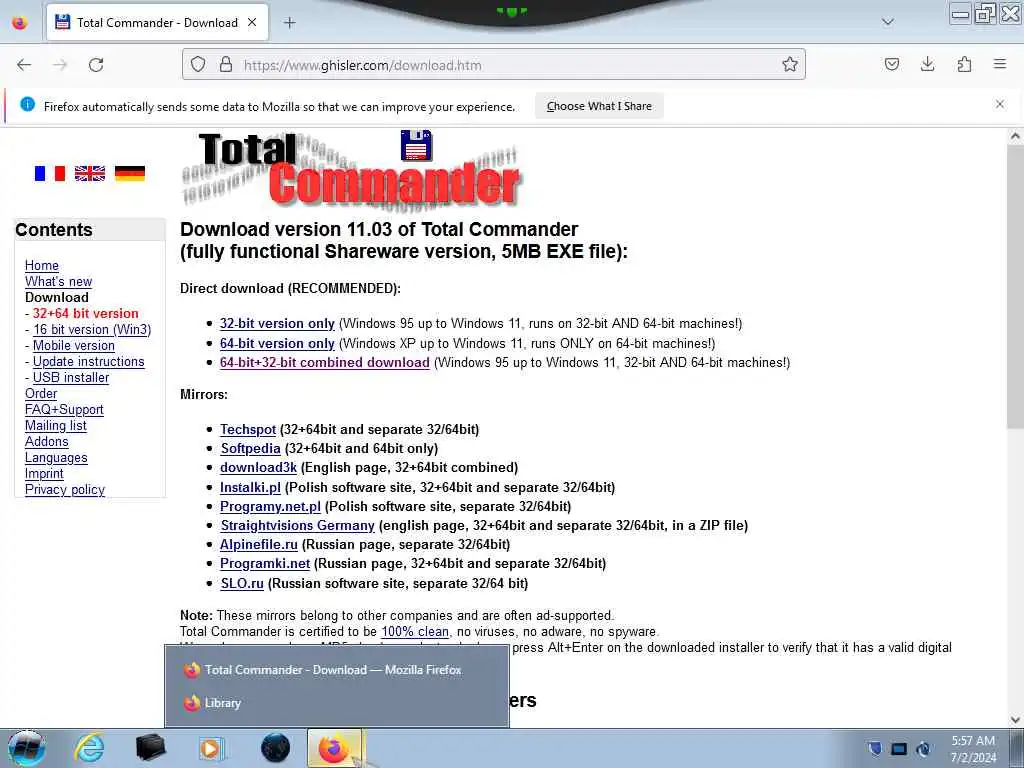Open the Pocket save icon
This screenshot has width=1024, height=768.
tap(891, 64)
